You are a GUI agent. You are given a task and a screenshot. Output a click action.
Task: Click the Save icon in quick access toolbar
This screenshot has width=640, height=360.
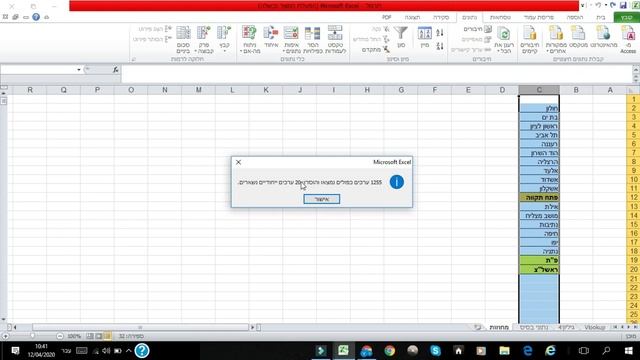[x=623, y=5]
